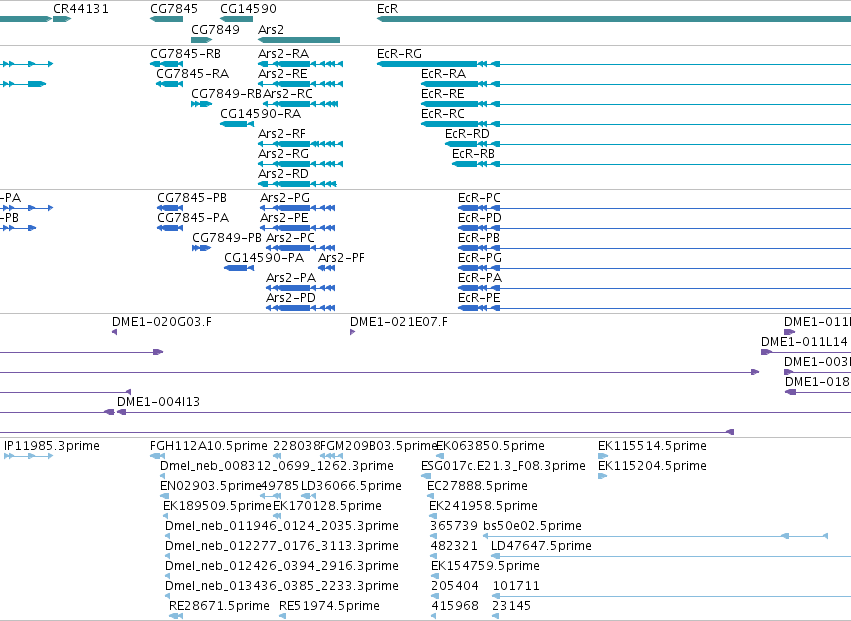Viewport: 851px width, 621px height.
Task: Select the EcR-RE transcript
Action: (443, 94)
